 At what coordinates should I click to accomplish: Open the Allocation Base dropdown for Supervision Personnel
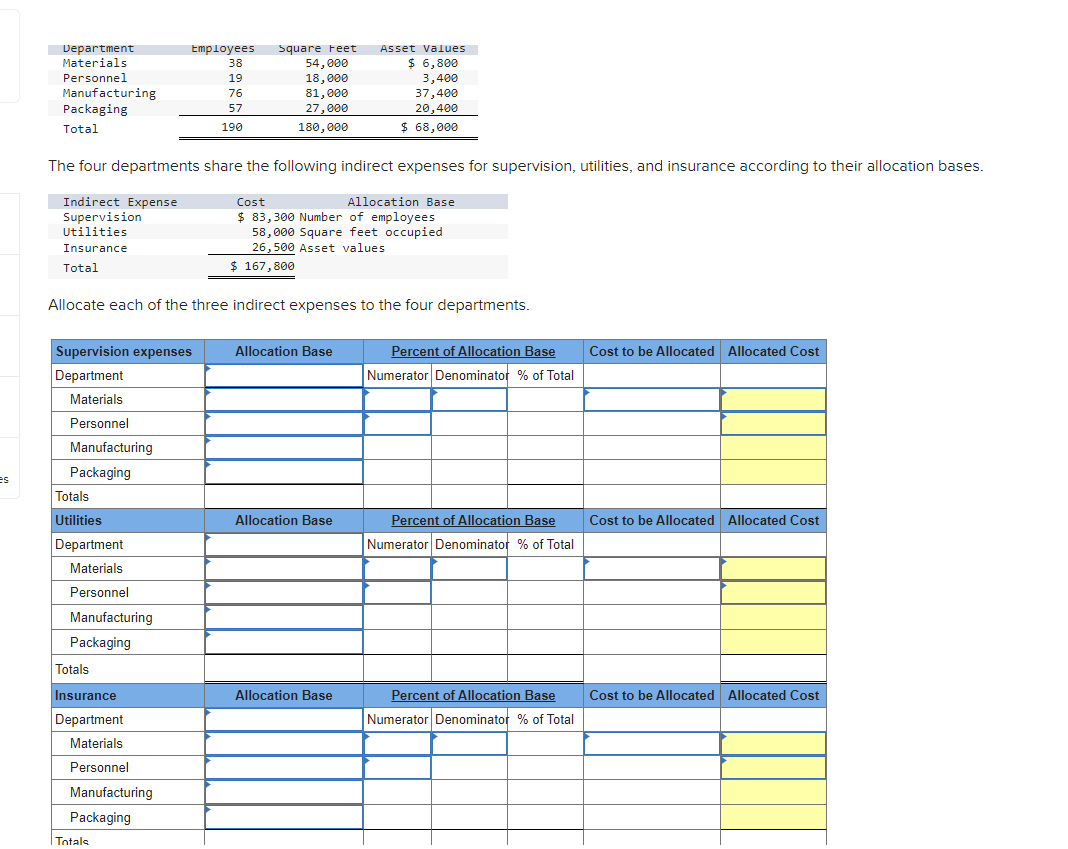(283, 422)
